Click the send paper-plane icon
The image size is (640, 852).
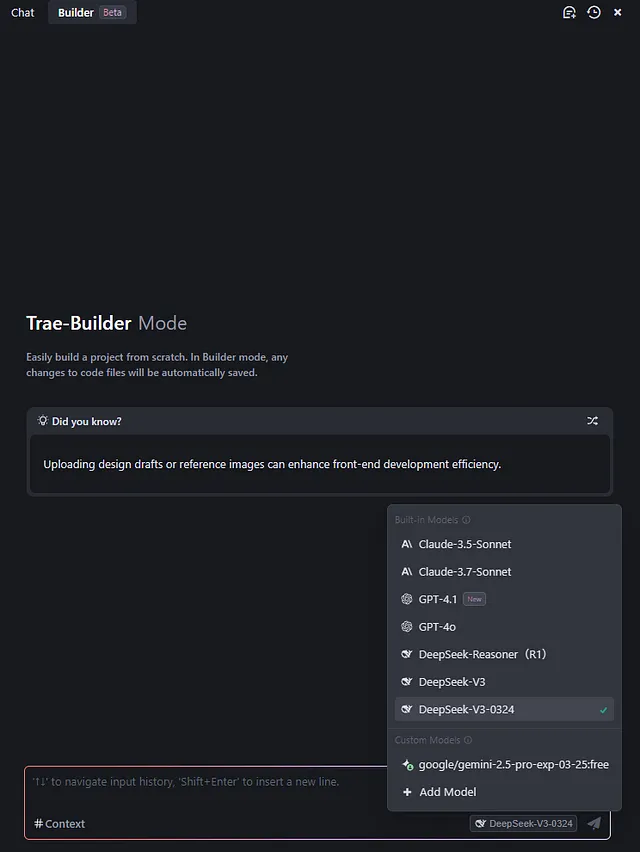click(594, 823)
